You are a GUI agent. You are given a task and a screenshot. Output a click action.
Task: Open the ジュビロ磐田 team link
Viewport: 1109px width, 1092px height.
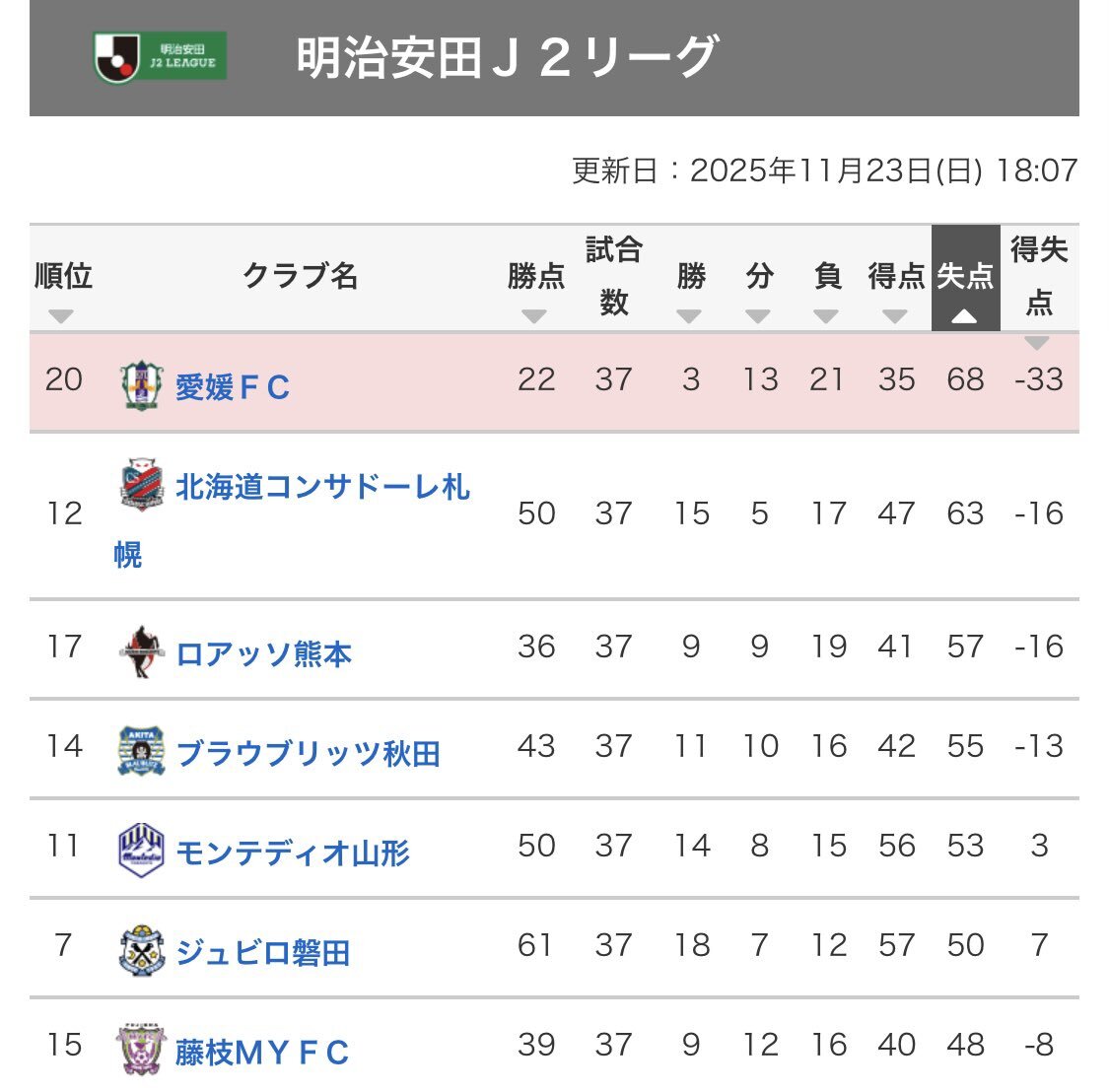(x=263, y=953)
